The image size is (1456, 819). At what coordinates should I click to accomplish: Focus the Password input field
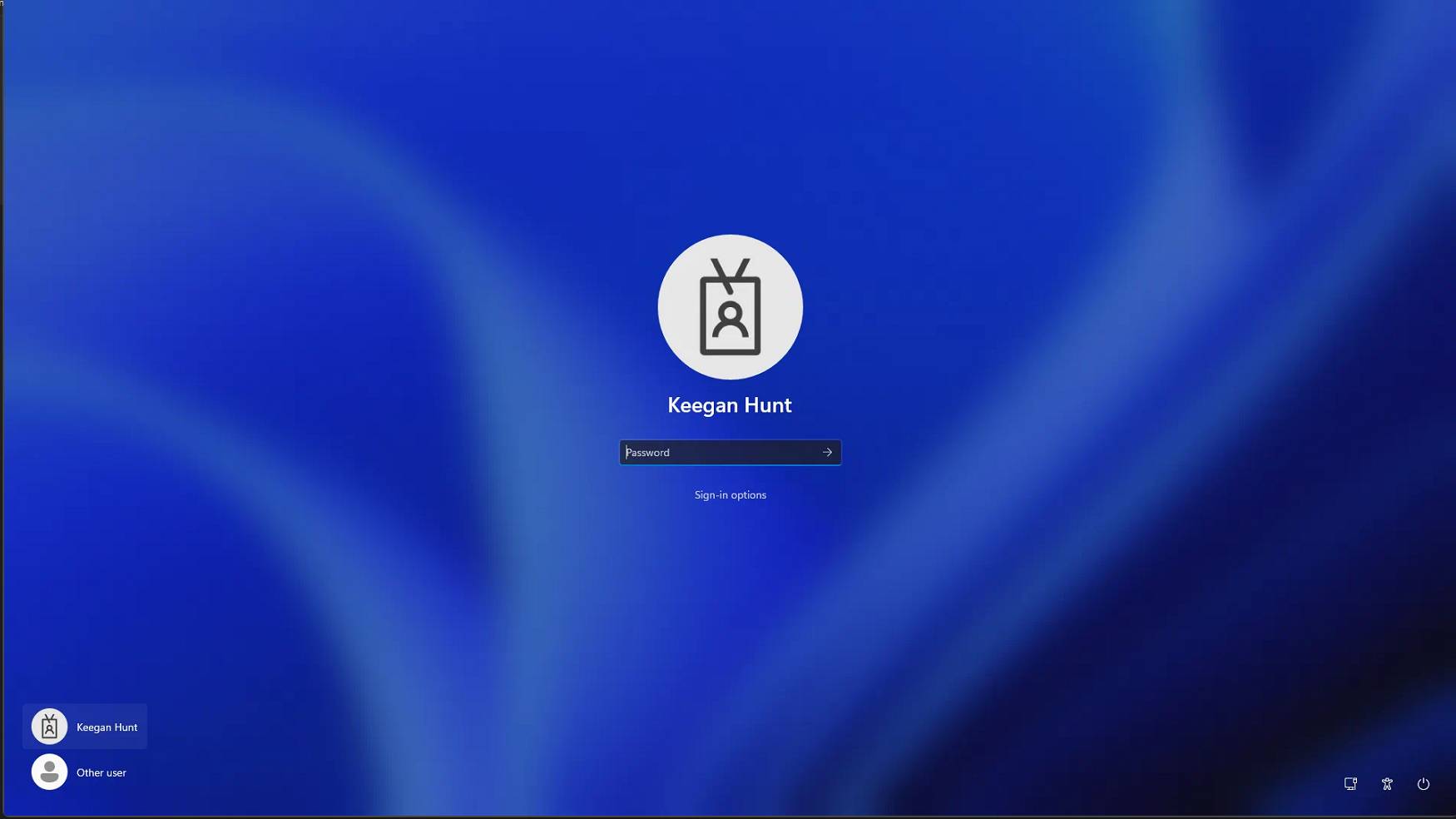pos(717,452)
